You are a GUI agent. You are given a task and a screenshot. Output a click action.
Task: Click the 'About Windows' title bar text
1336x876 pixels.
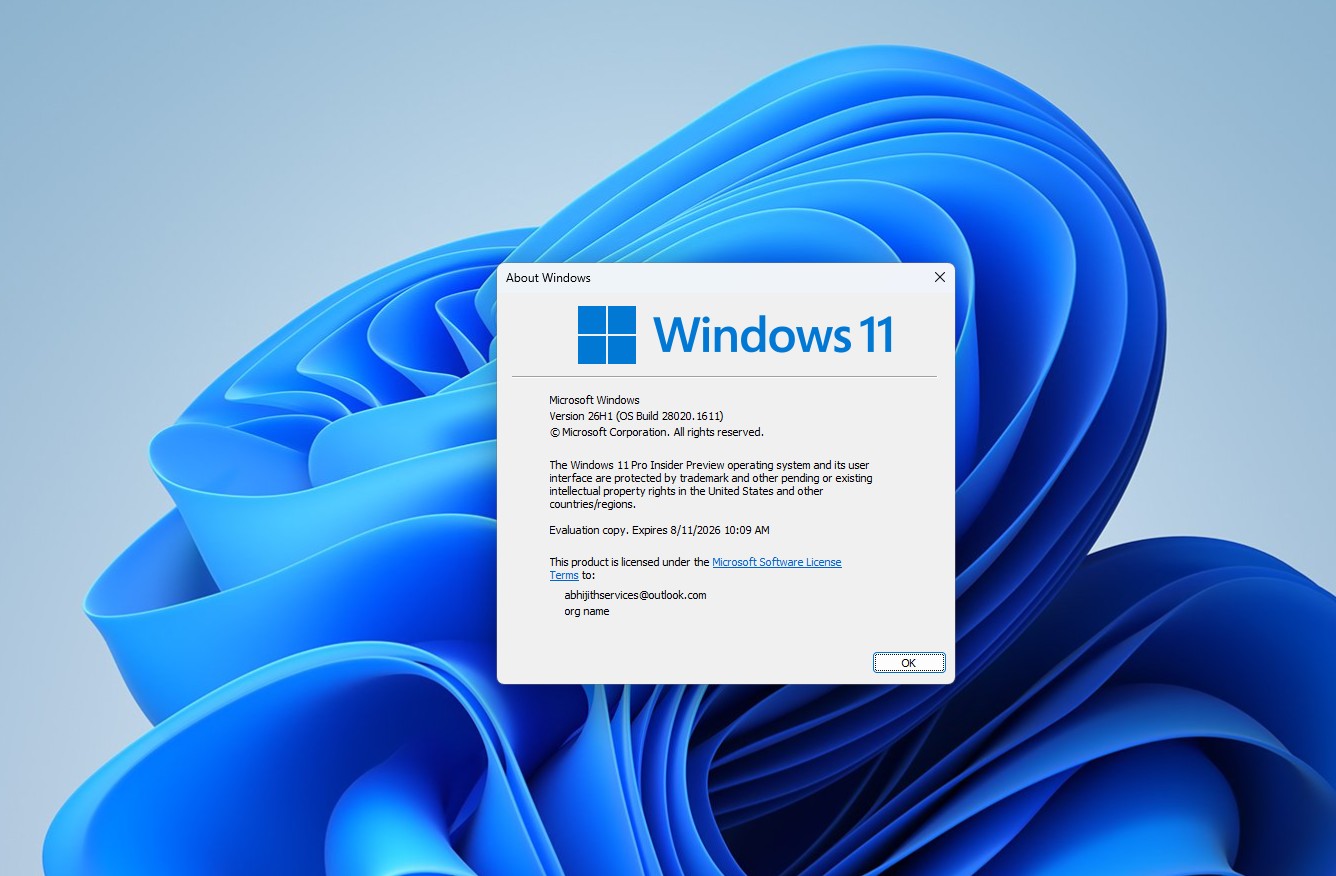click(x=548, y=278)
